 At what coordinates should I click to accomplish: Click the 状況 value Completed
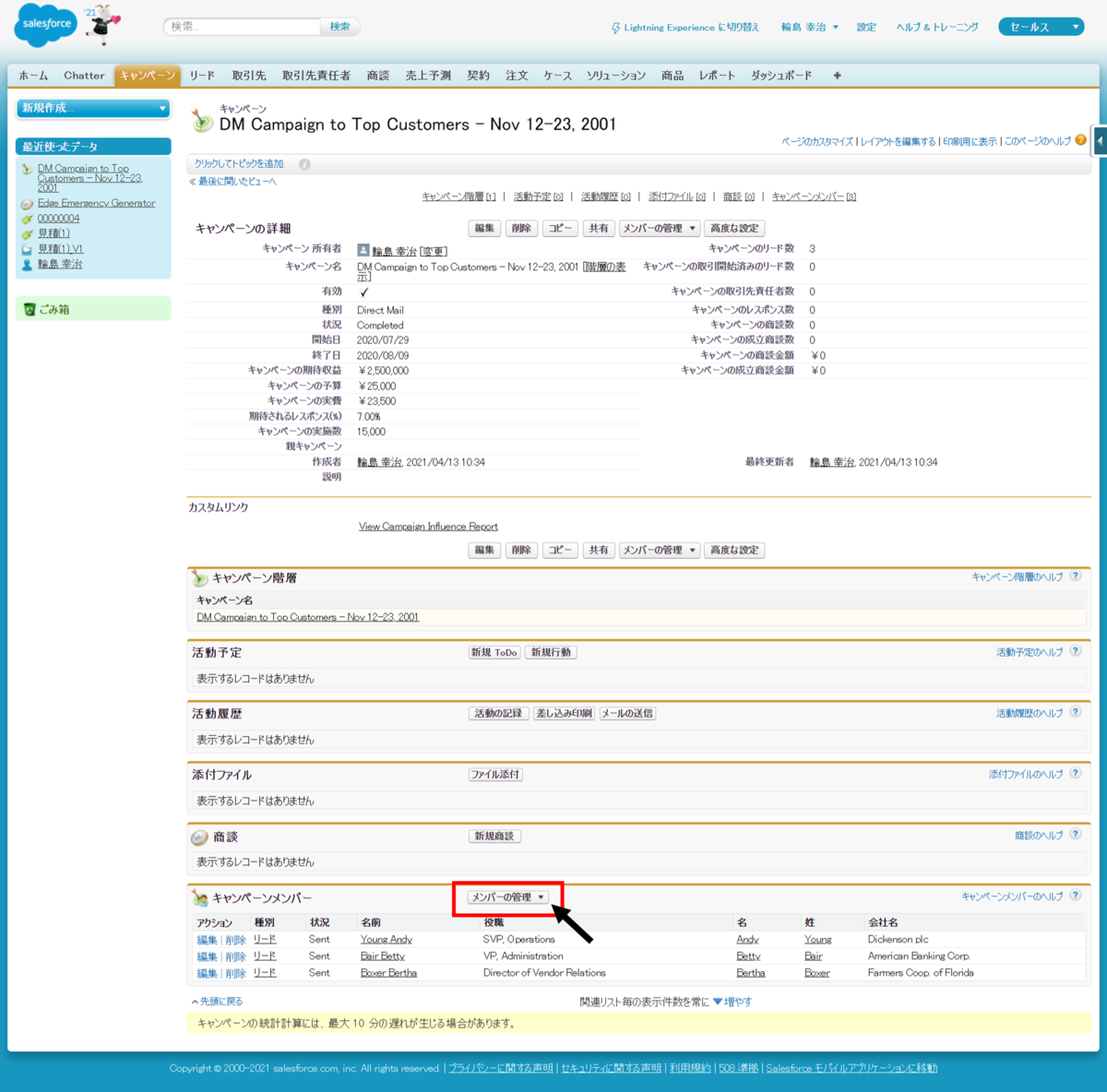click(380, 326)
